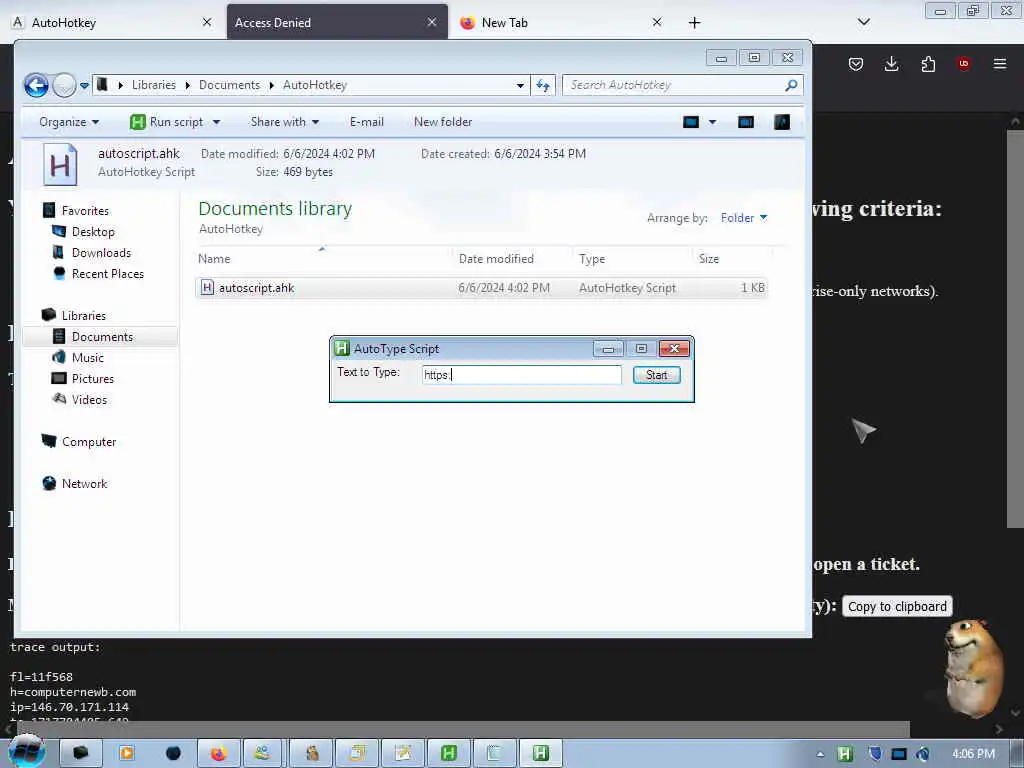Image resolution: width=1024 pixels, height=768 pixels.
Task: Click the uBlock Origin toolbar icon
Action: 963,64
